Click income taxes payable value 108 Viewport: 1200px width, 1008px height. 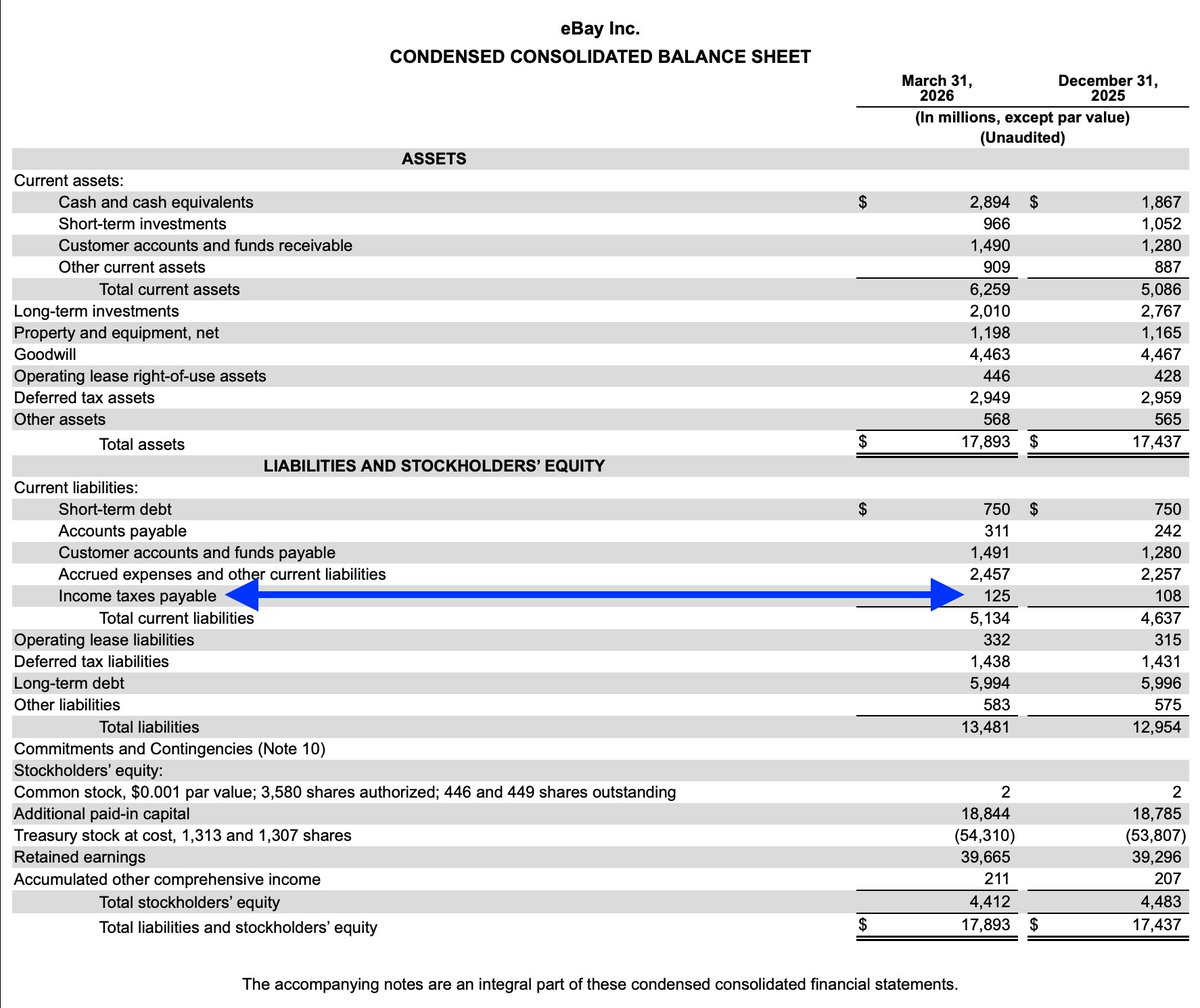[x=1167, y=596]
